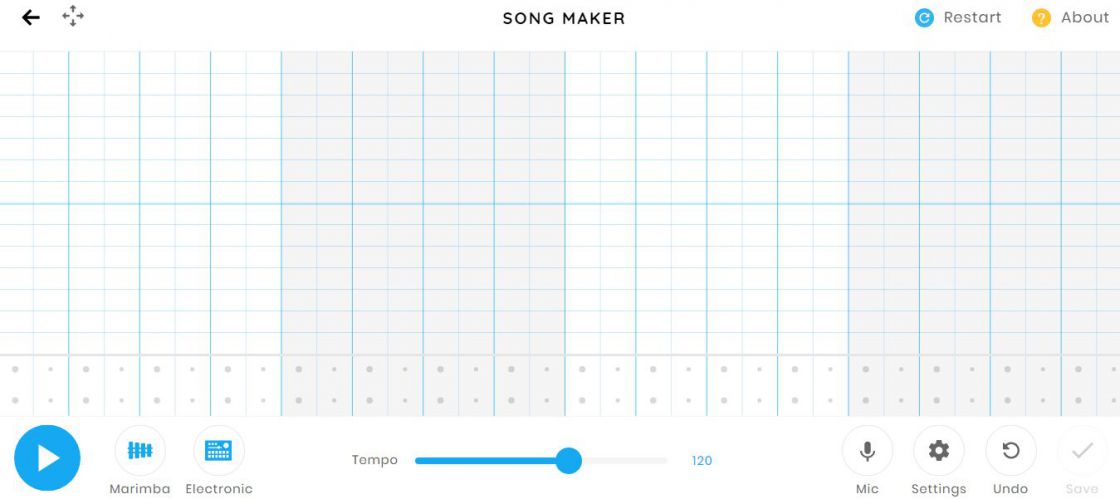1120x499 pixels.
Task: Click the tempo slider handle
Action: coord(569,460)
